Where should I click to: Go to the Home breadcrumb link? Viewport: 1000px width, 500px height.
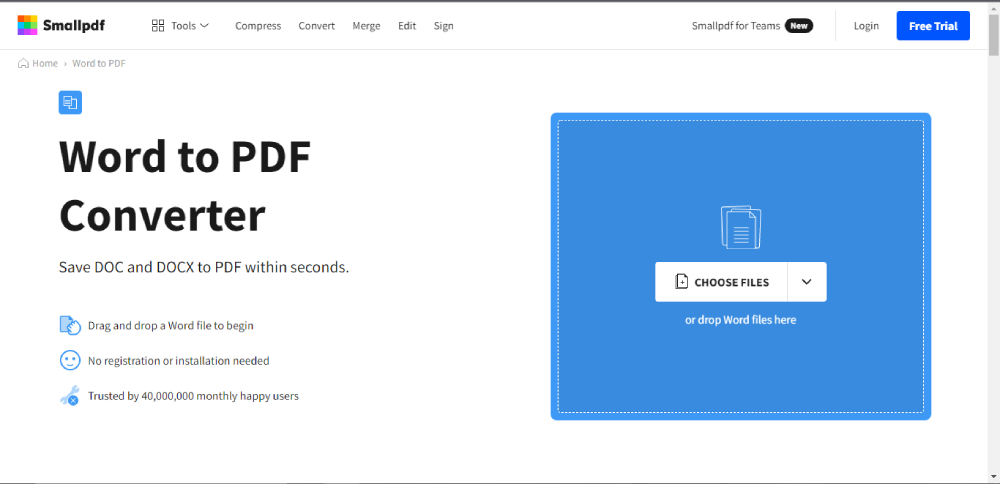click(45, 63)
